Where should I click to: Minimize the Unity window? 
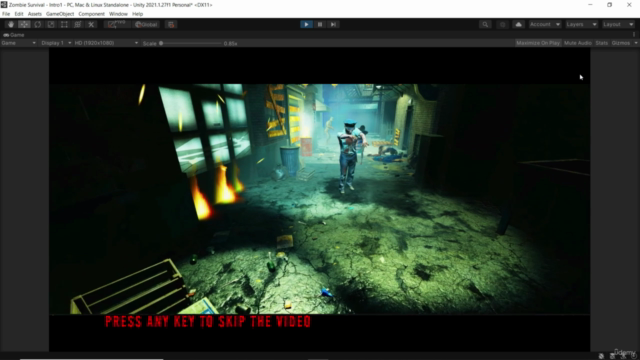(590, 5)
